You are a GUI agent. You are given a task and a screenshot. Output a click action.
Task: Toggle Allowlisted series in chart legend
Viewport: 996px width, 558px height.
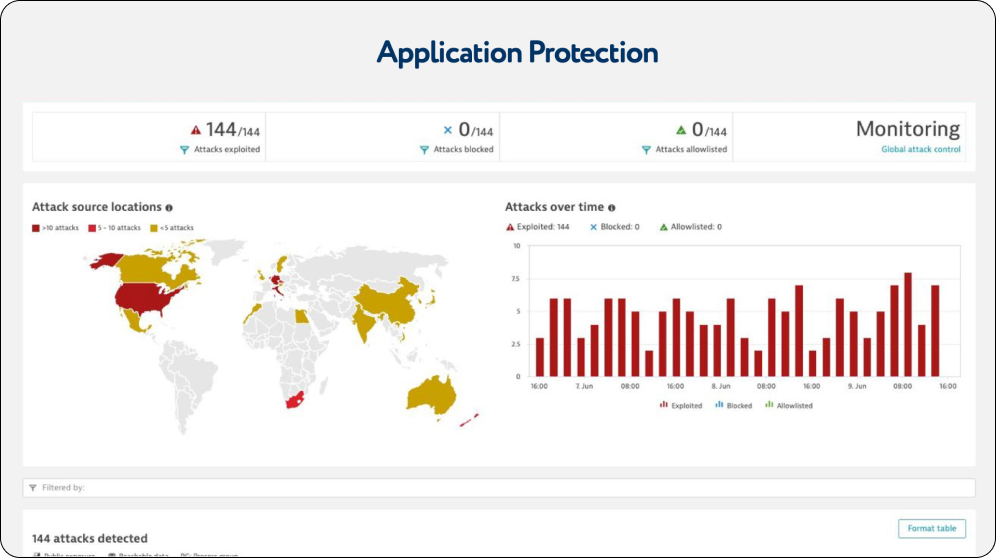coord(788,405)
